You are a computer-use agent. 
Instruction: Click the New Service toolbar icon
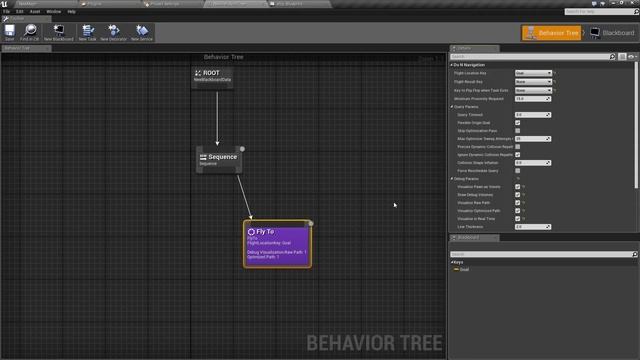(142, 32)
